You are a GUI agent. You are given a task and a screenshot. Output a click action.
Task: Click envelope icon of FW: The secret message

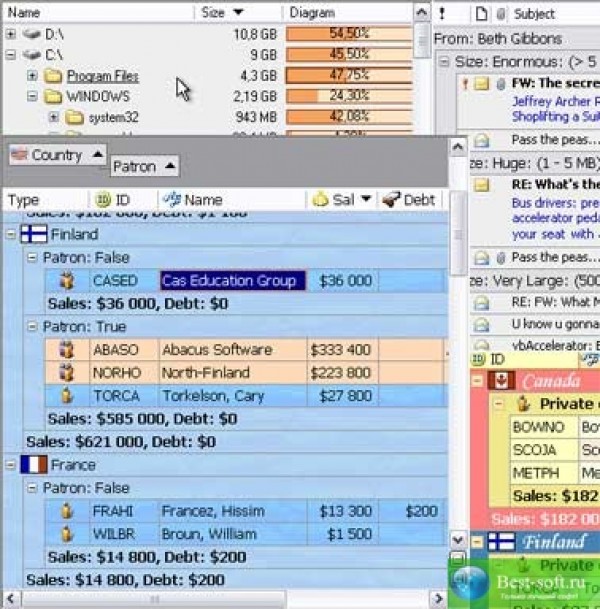pos(481,83)
